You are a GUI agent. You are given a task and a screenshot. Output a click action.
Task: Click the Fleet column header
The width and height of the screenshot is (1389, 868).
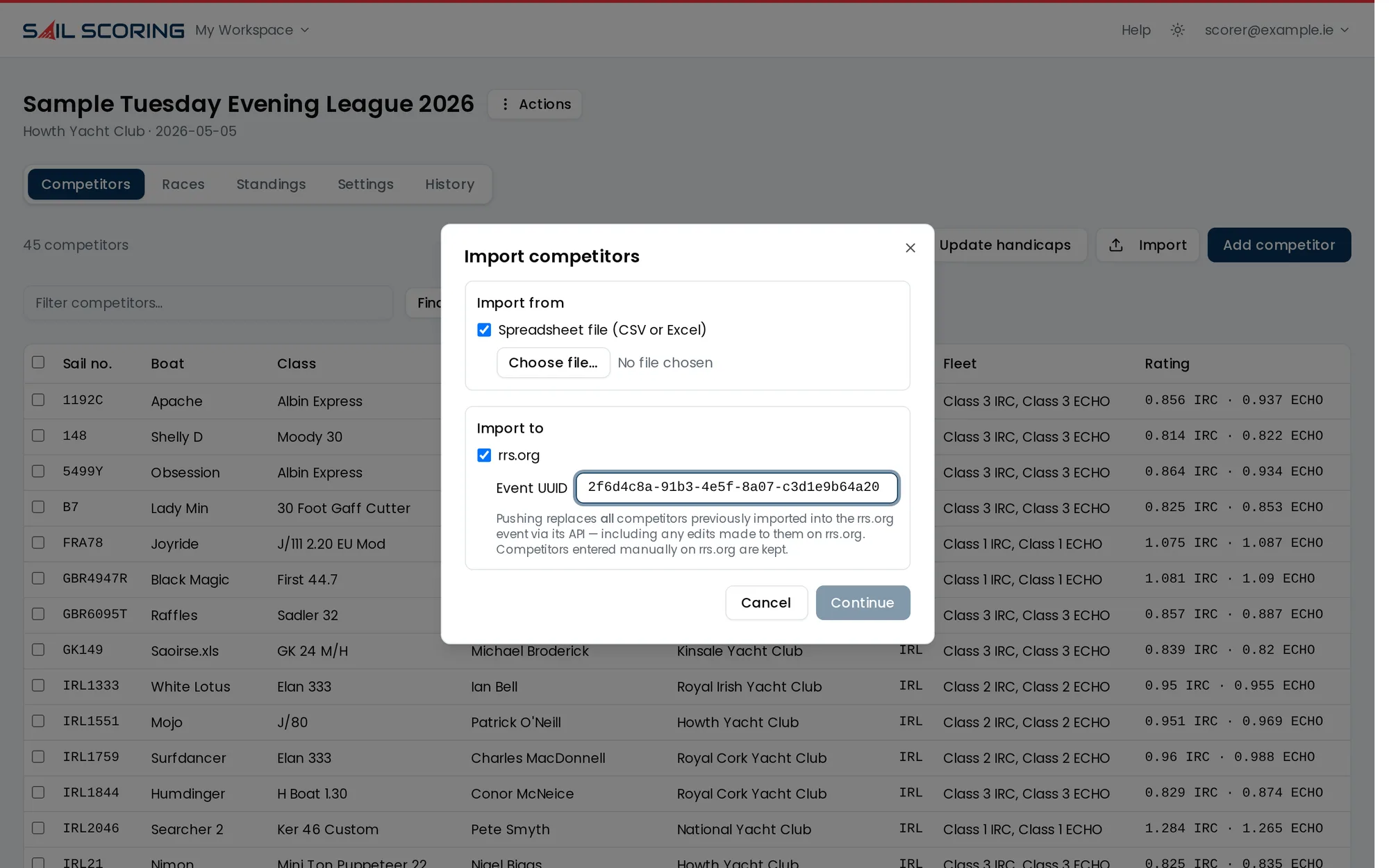click(x=960, y=364)
